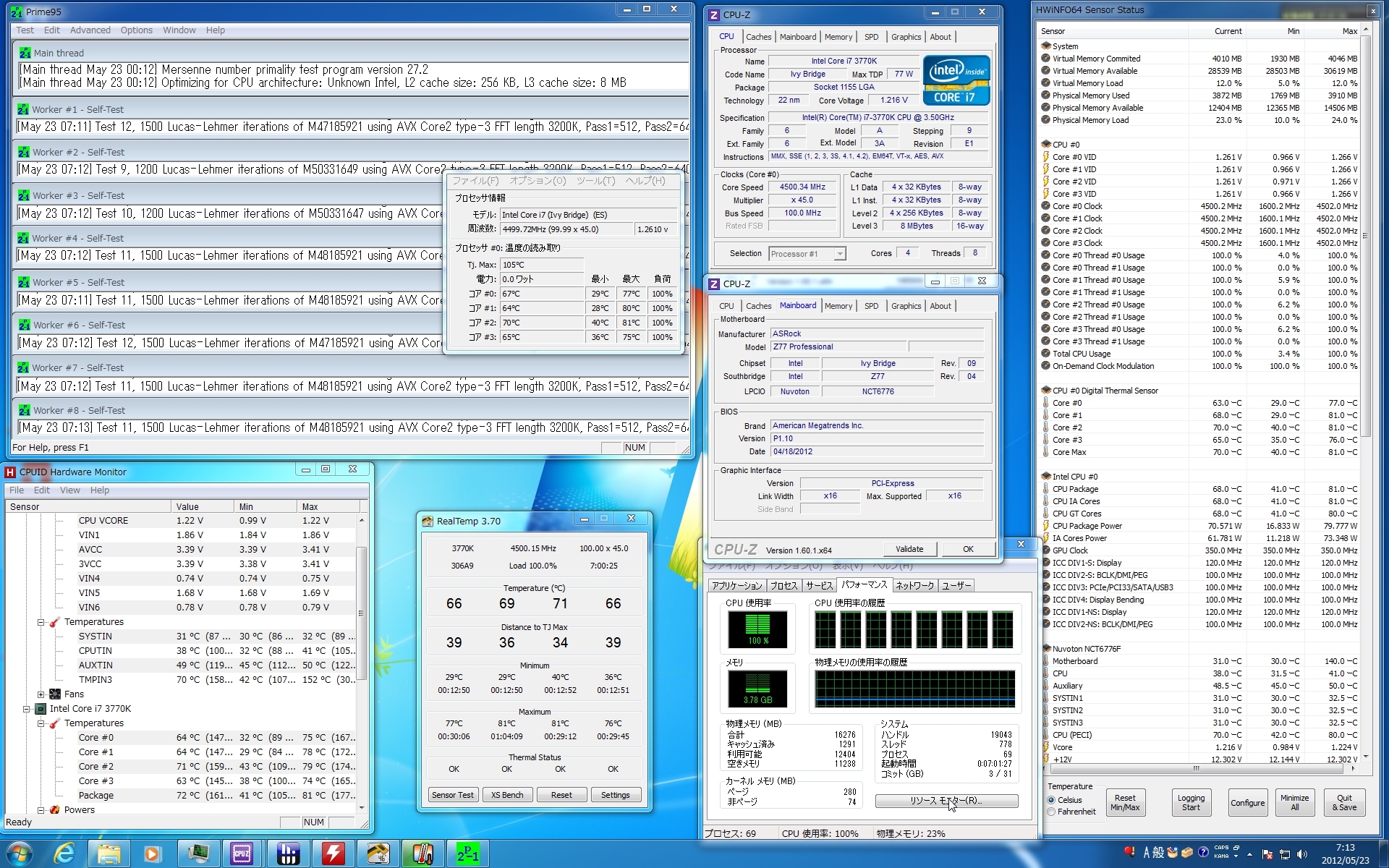This screenshot has height=868, width=1389.
Task: Click the Logging Start button in HWiNFO
Action: pos(1191,803)
